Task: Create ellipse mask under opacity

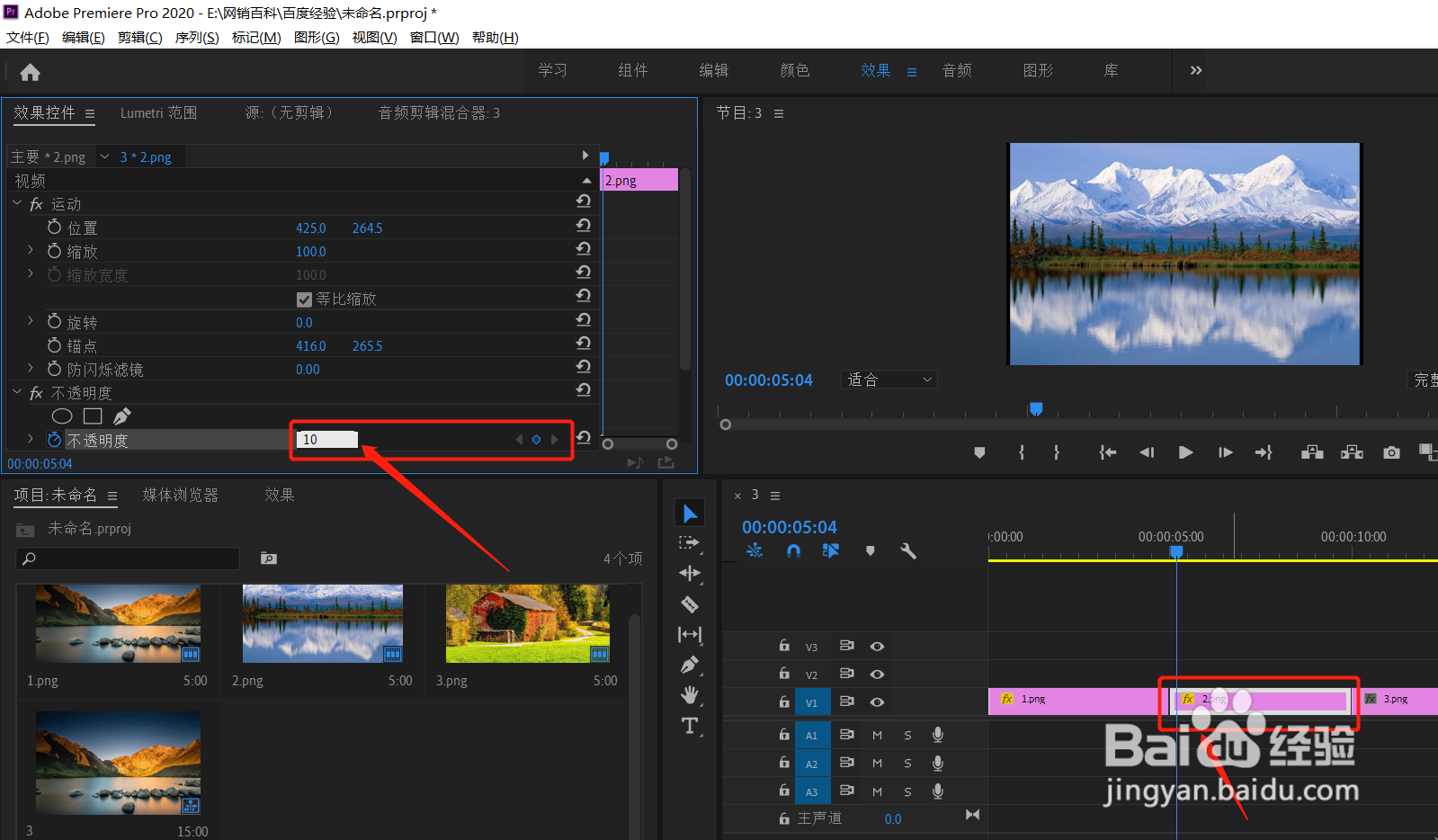Action: [x=62, y=416]
